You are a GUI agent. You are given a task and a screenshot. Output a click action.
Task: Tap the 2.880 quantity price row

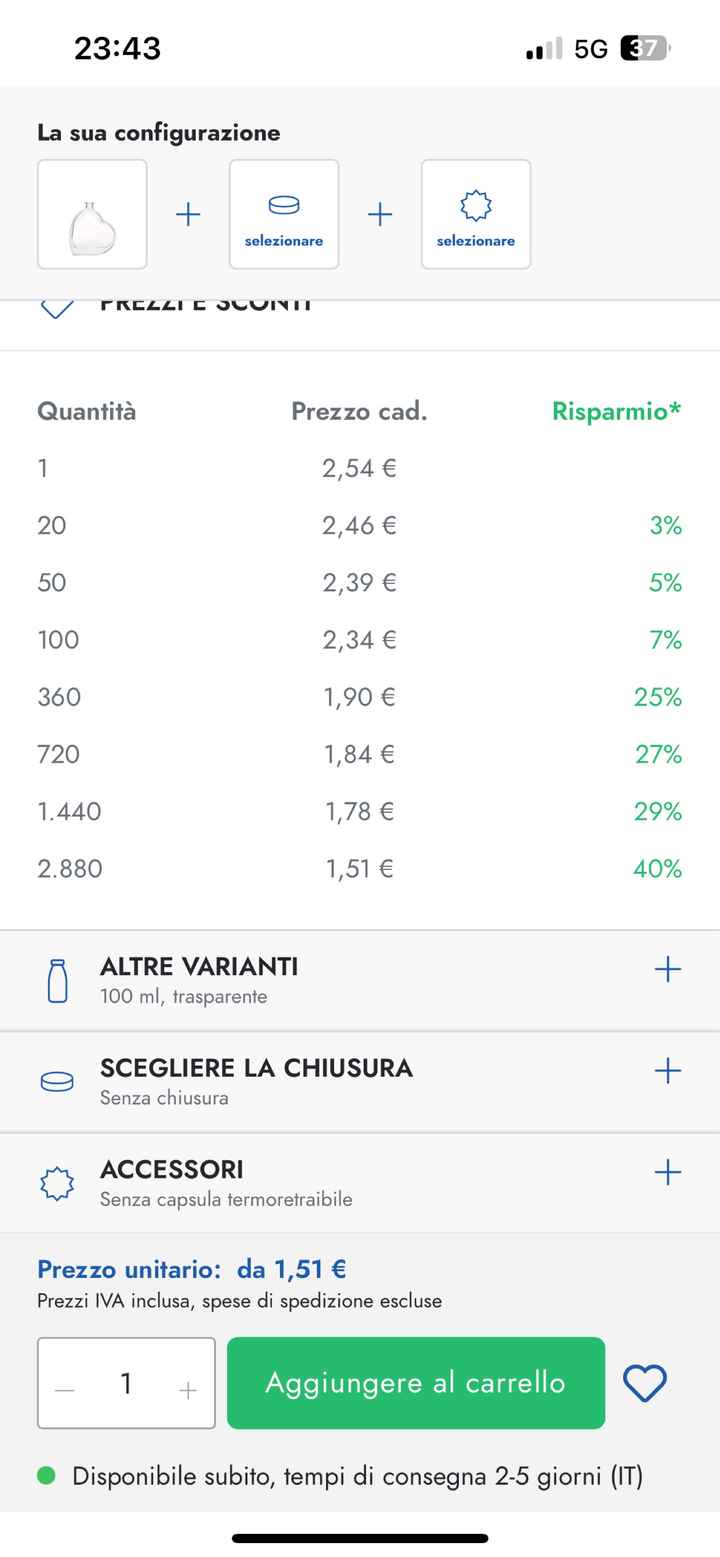pyautogui.click(x=360, y=869)
